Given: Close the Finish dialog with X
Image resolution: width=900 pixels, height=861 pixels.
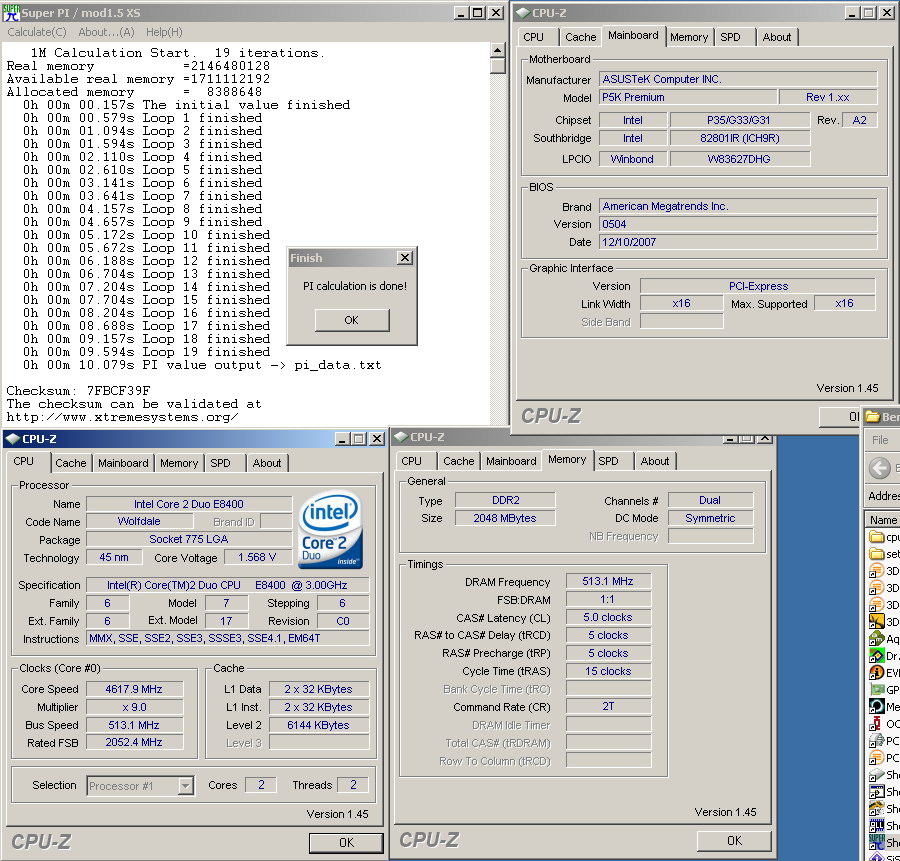Looking at the screenshot, I should pyautogui.click(x=405, y=258).
